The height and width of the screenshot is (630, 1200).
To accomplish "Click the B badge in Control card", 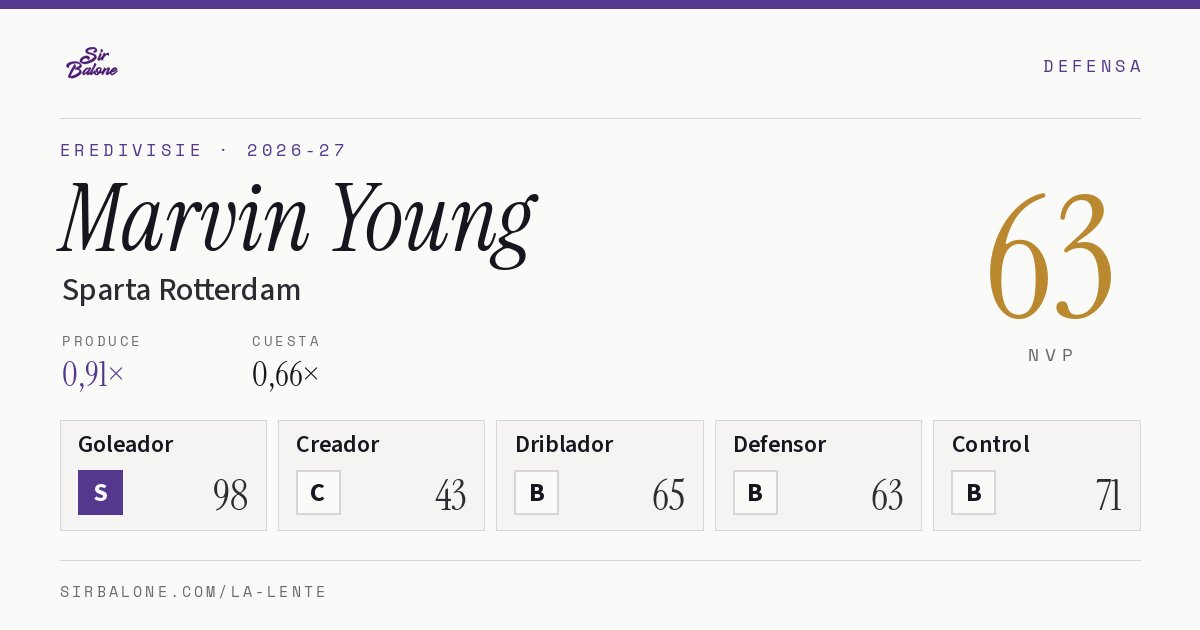I will [973, 492].
